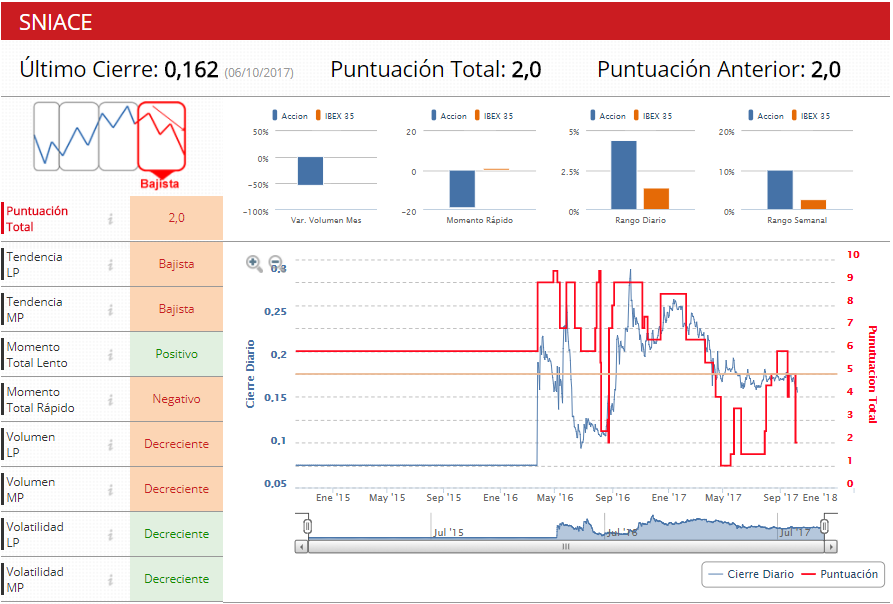Toggle the Cierre Diario series in main chart legend
893x604 pixels.
pos(751,574)
